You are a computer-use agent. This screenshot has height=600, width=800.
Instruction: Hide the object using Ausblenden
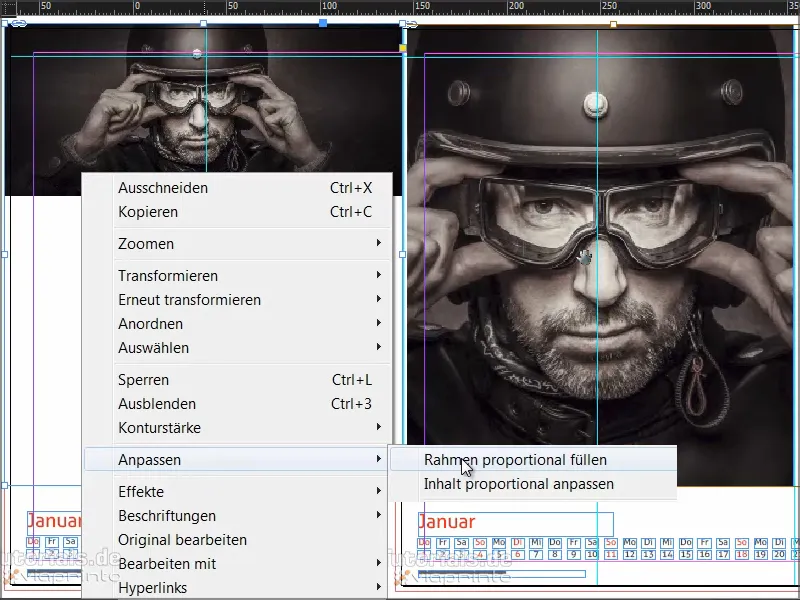(x=156, y=404)
